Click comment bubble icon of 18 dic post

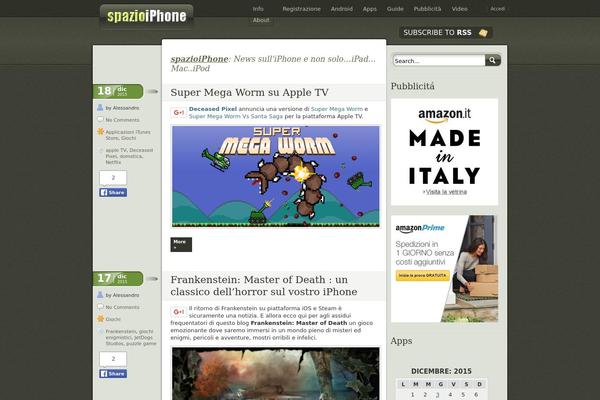(x=100, y=119)
